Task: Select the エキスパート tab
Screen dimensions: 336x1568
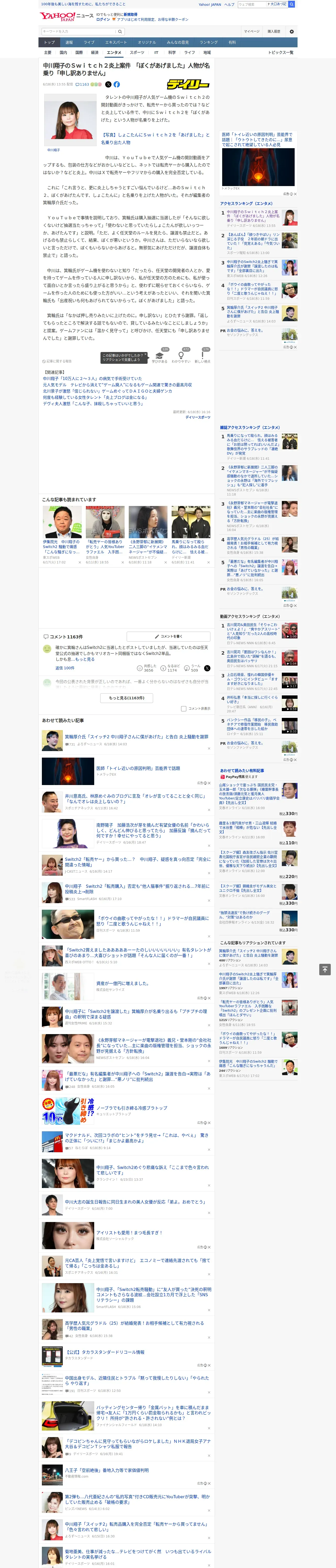Action: click(x=116, y=43)
